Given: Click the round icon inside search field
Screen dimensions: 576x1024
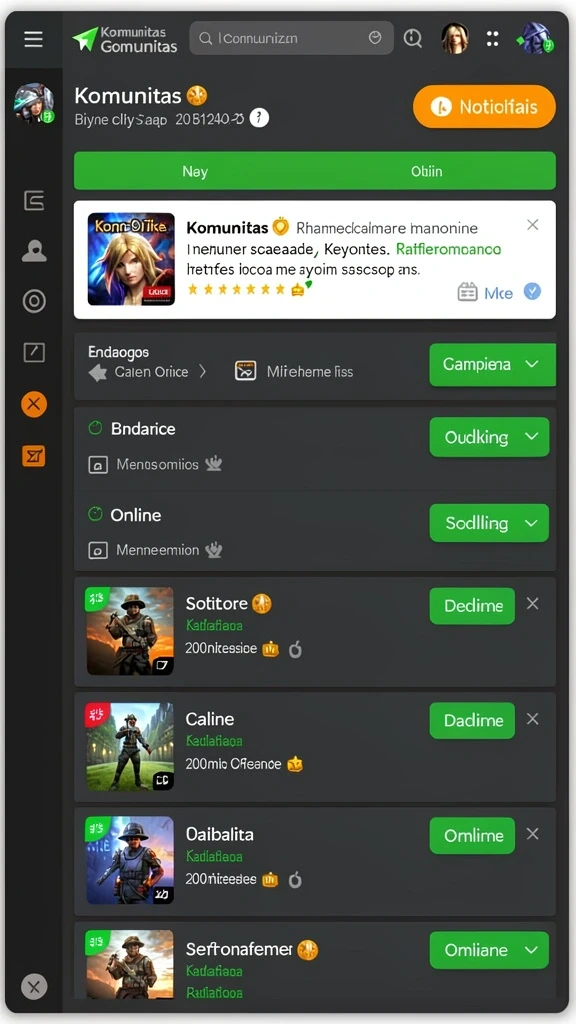Looking at the screenshot, I should click(375, 38).
